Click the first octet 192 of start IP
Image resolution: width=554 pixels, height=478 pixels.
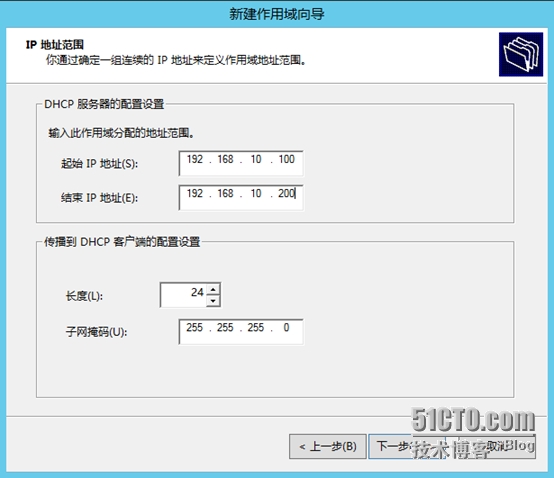point(195,159)
